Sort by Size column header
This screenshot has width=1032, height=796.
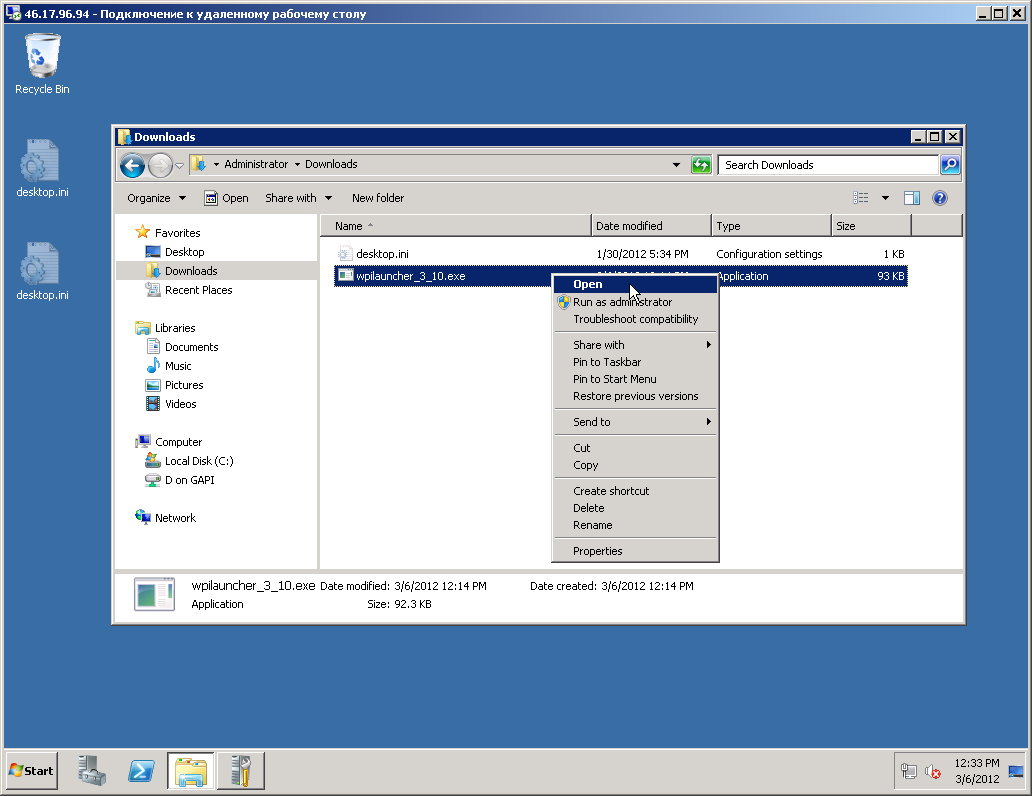871,226
